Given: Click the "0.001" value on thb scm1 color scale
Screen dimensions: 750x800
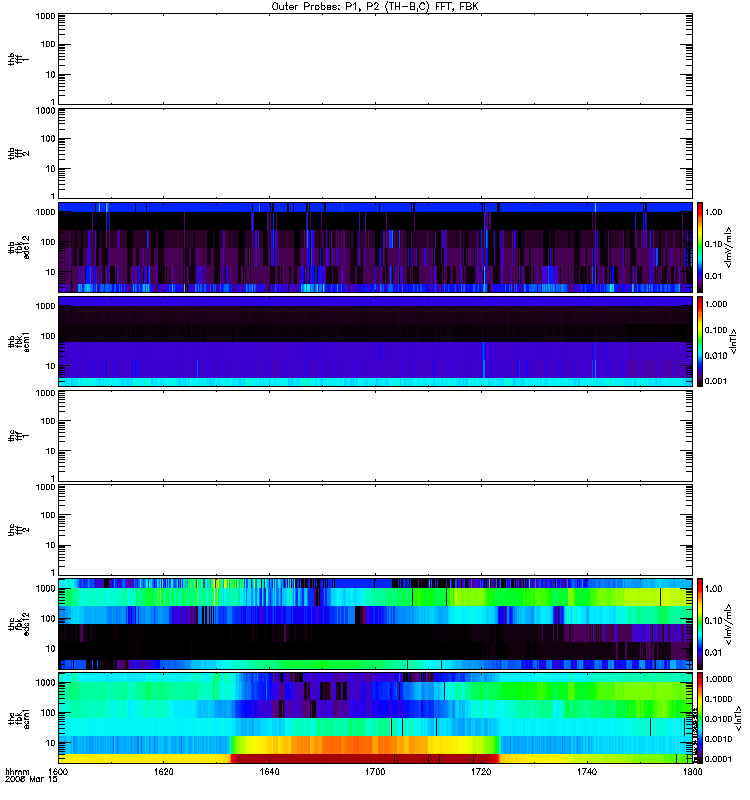Looking at the screenshot, I should pos(716,381).
